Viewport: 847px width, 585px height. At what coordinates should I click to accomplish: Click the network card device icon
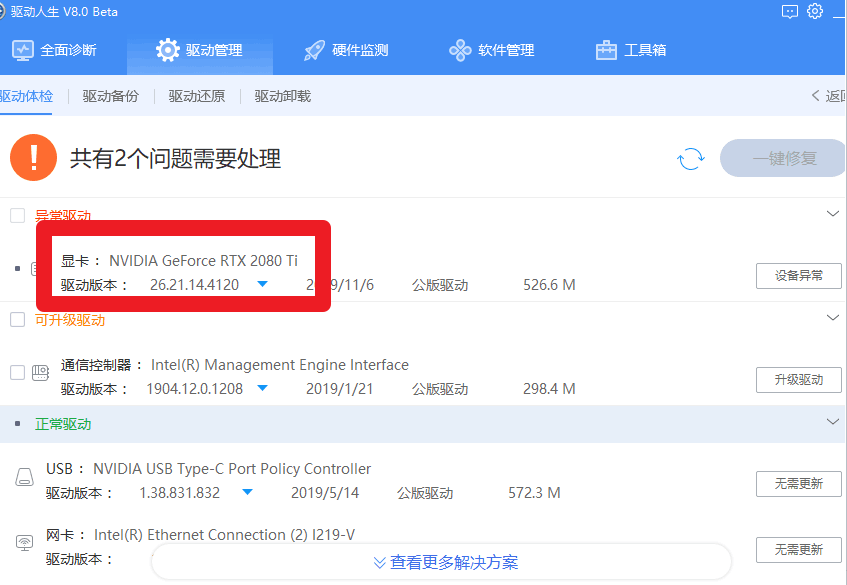[24, 542]
